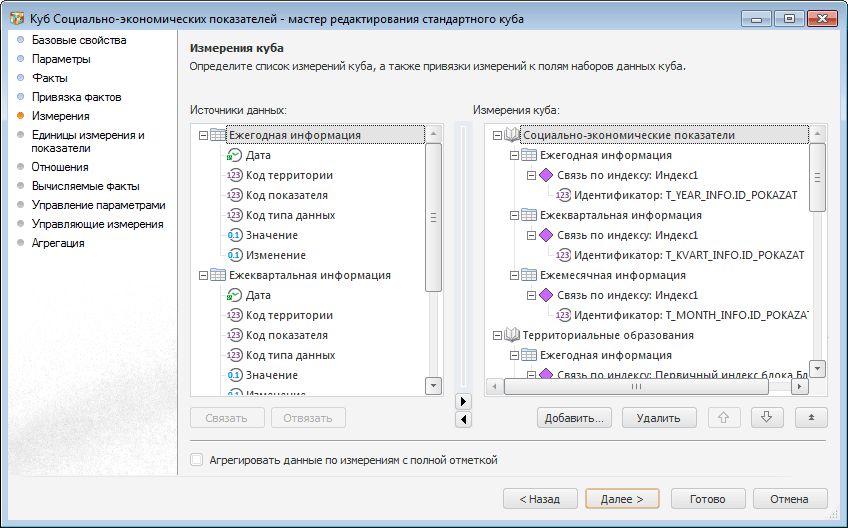The height and width of the screenshot is (528, 848).
Task: Click the move-to-top double arrow button
Action: pyautogui.click(x=811, y=418)
